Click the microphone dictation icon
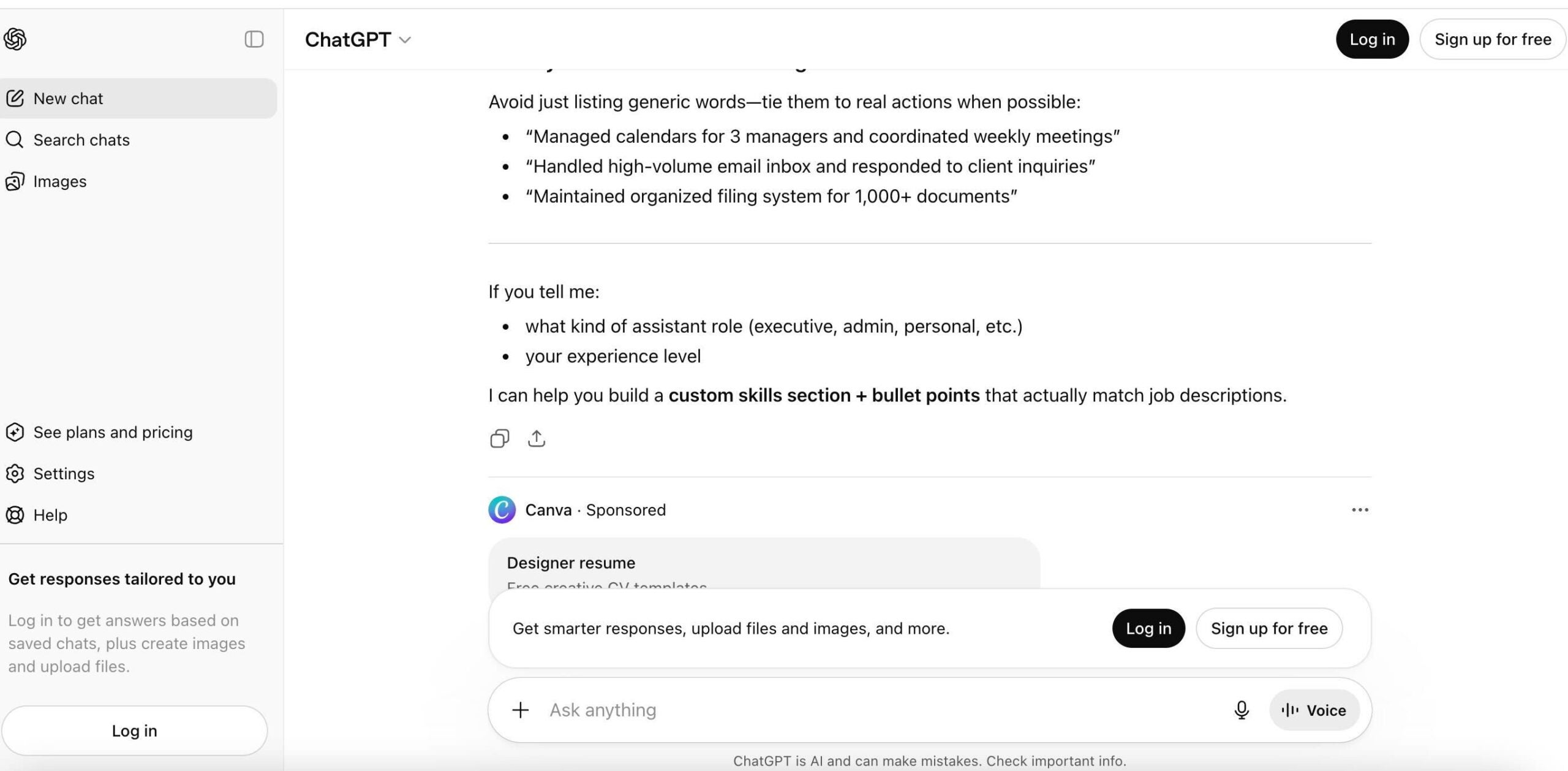 click(1241, 710)
